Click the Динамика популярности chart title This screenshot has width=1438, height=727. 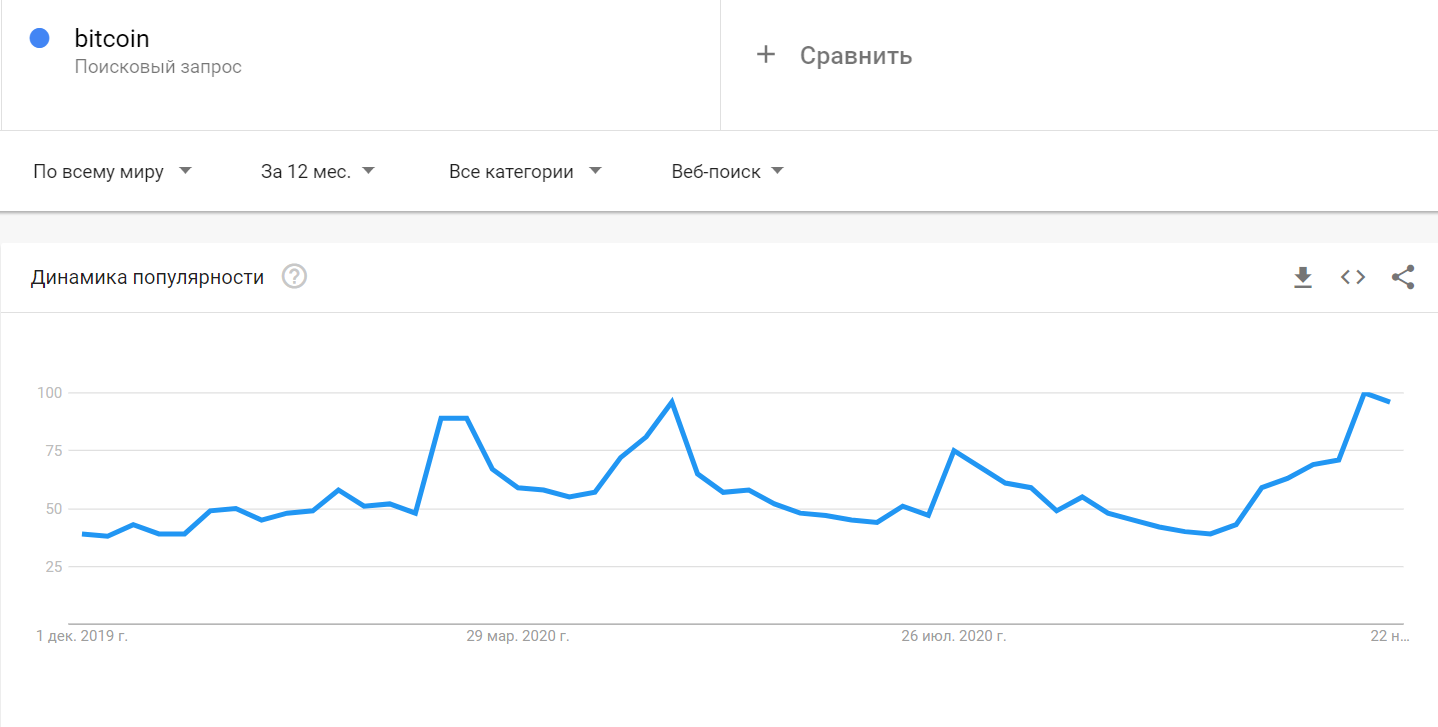tap(147, 277)
